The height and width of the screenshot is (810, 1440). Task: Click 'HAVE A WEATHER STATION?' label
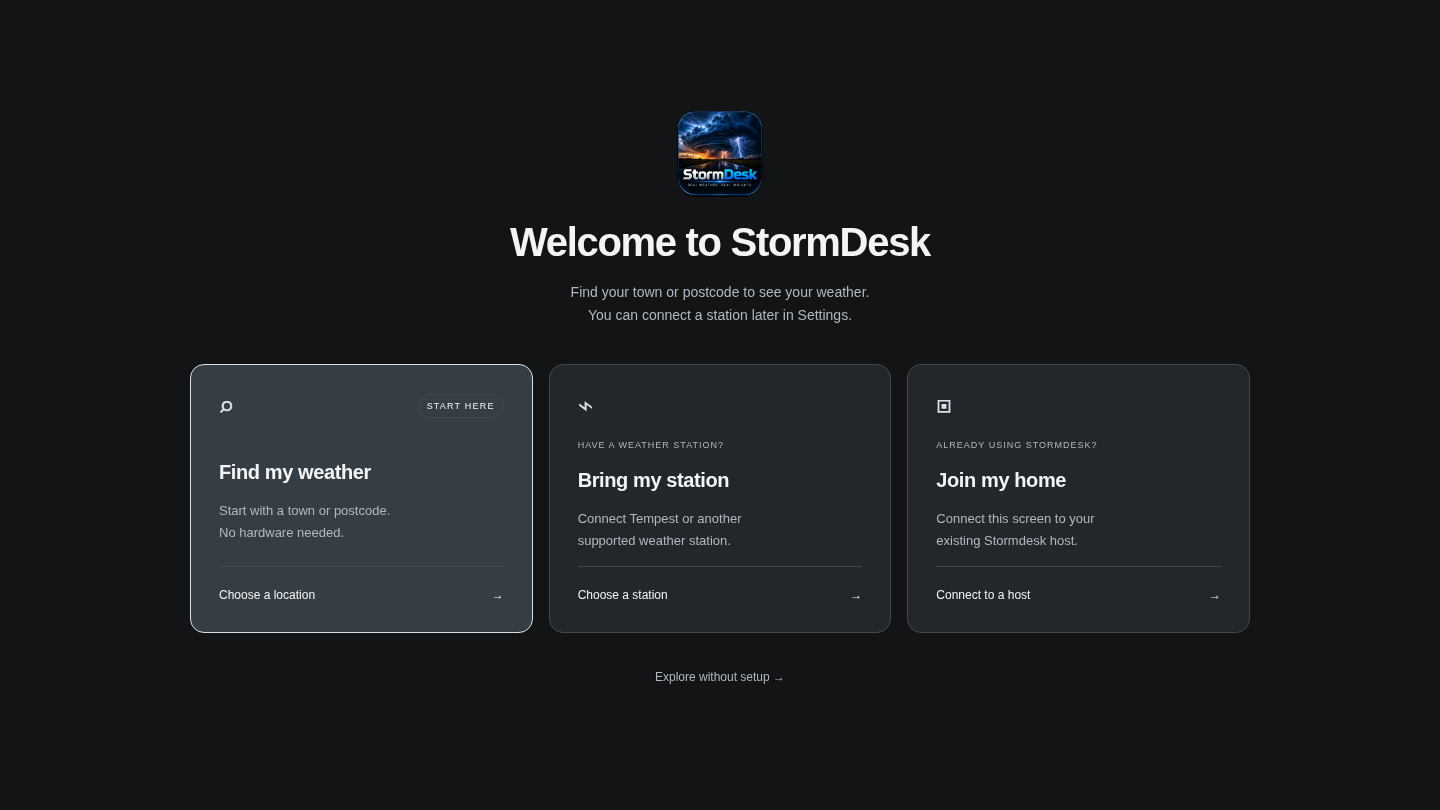(651, 445)
